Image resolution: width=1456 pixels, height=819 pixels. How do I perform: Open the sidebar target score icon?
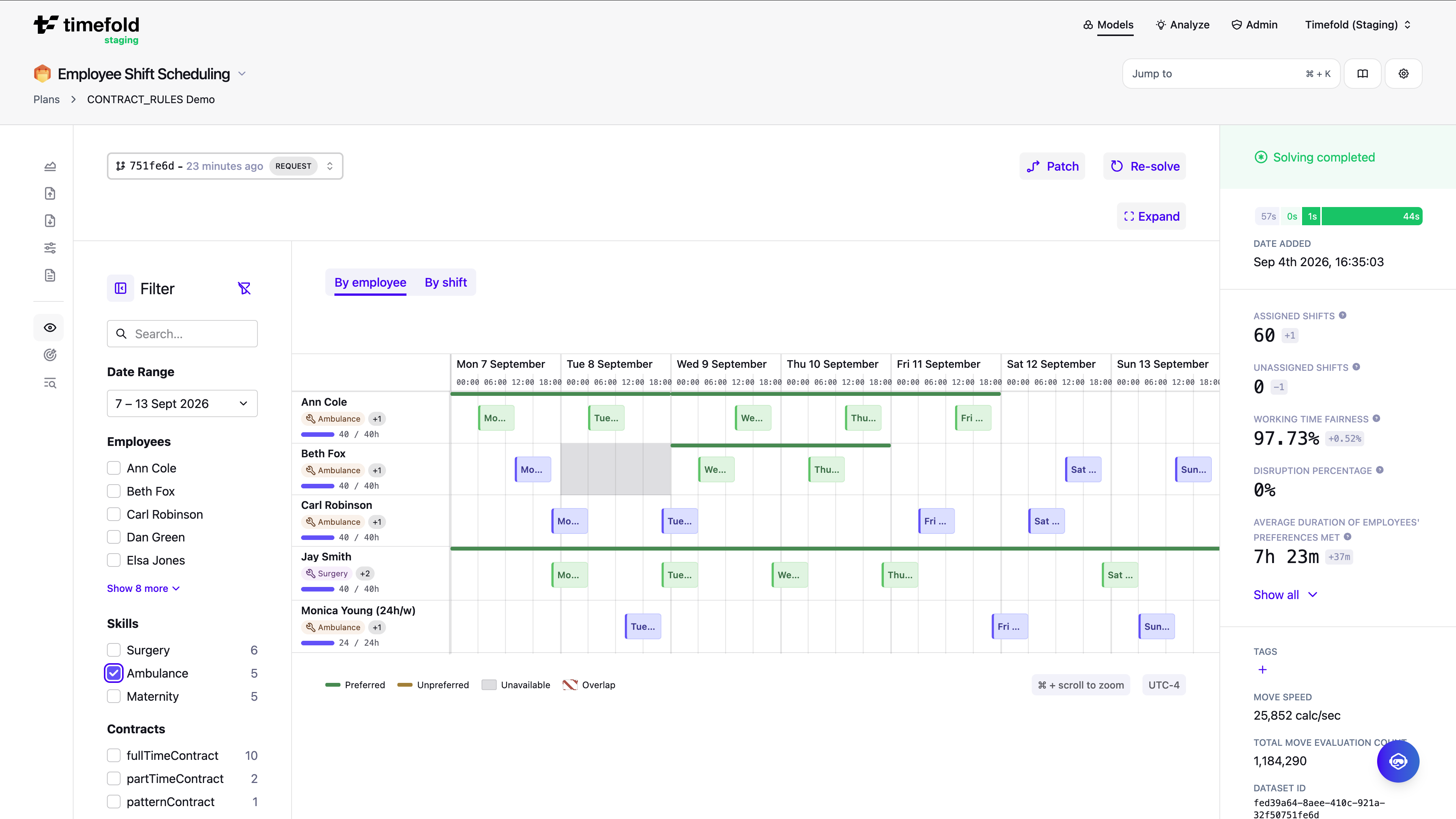point(50,355)
